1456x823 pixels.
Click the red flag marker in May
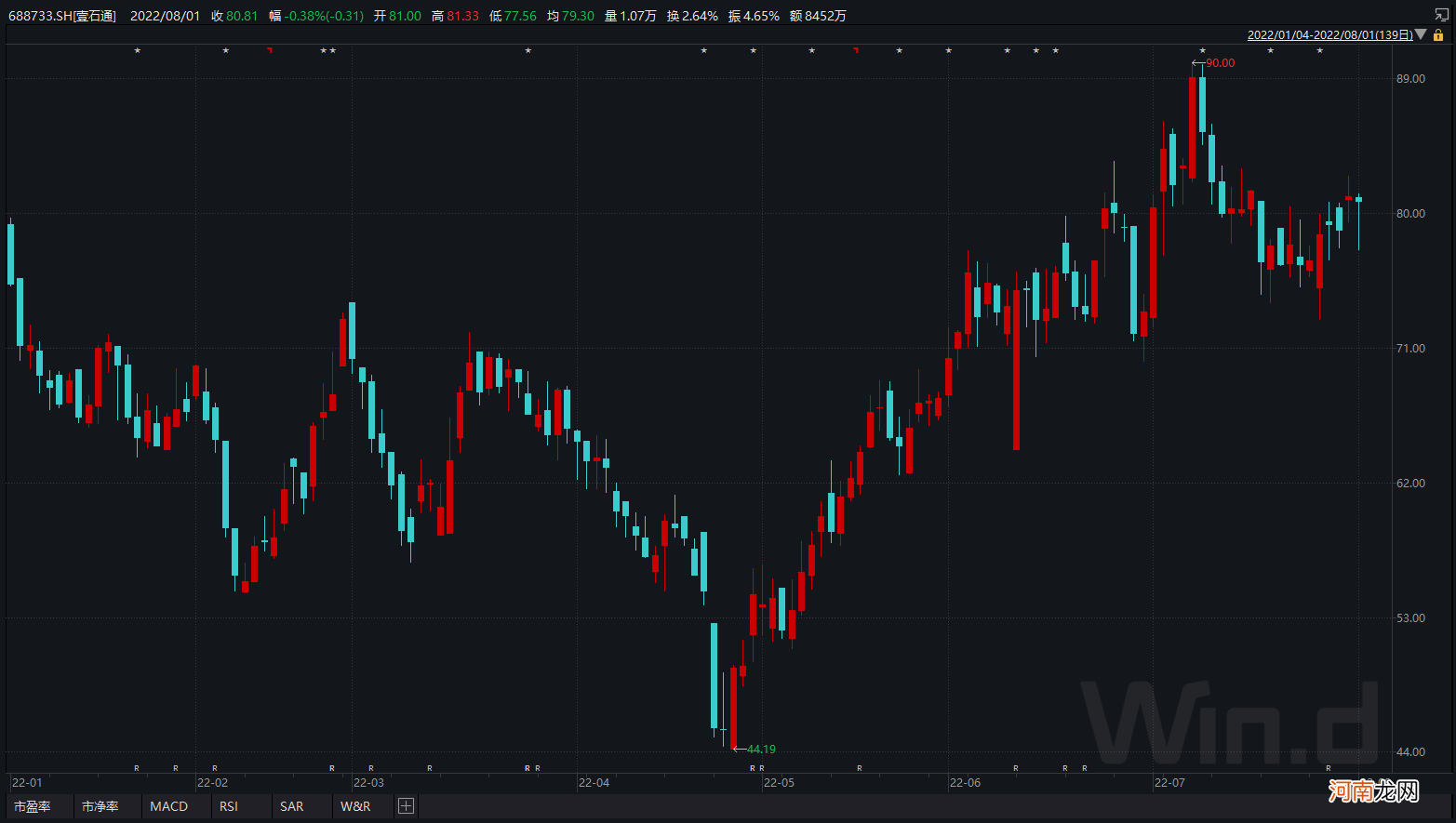(855, 50)
